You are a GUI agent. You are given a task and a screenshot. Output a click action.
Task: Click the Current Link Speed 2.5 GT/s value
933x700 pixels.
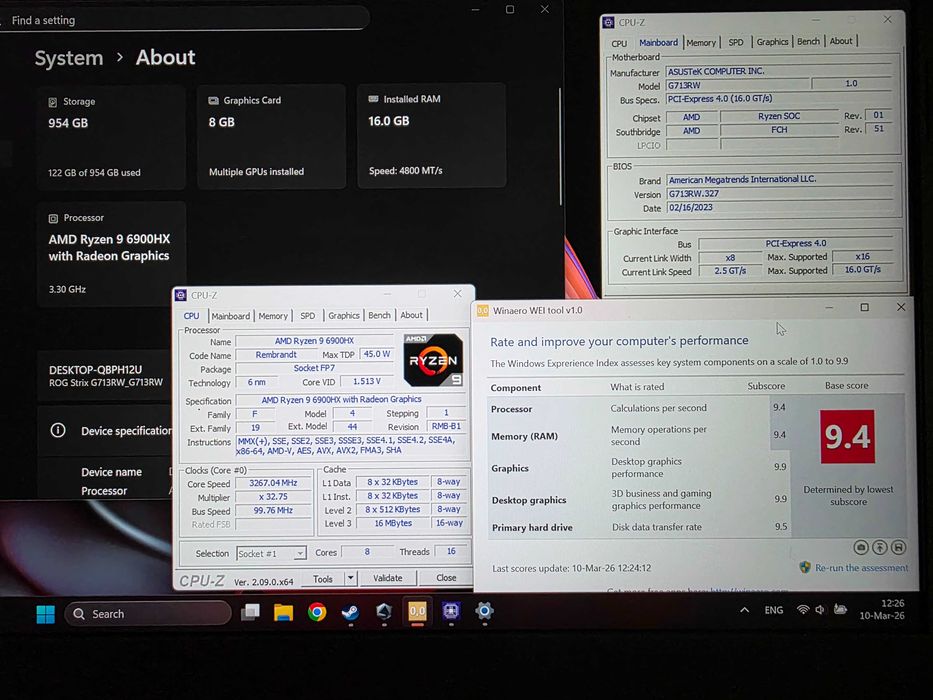(x=730, y=270)
